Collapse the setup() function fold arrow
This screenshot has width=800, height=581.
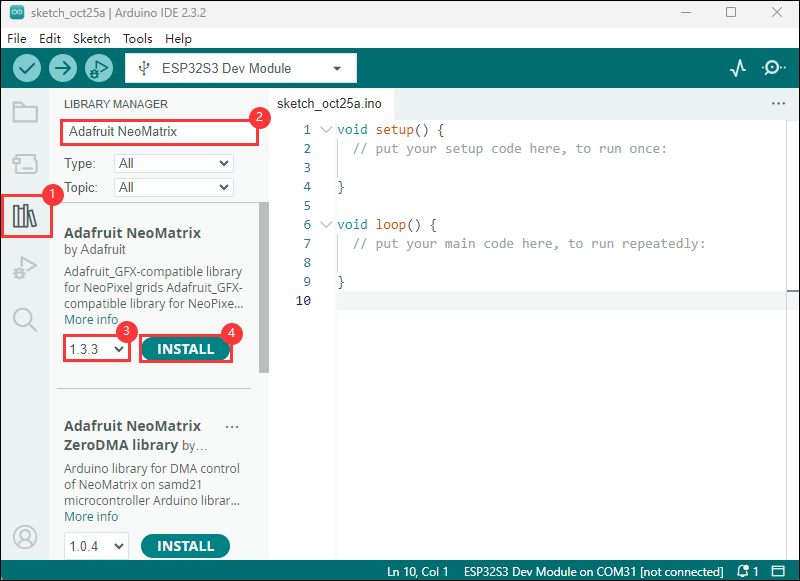click(326, 130)
